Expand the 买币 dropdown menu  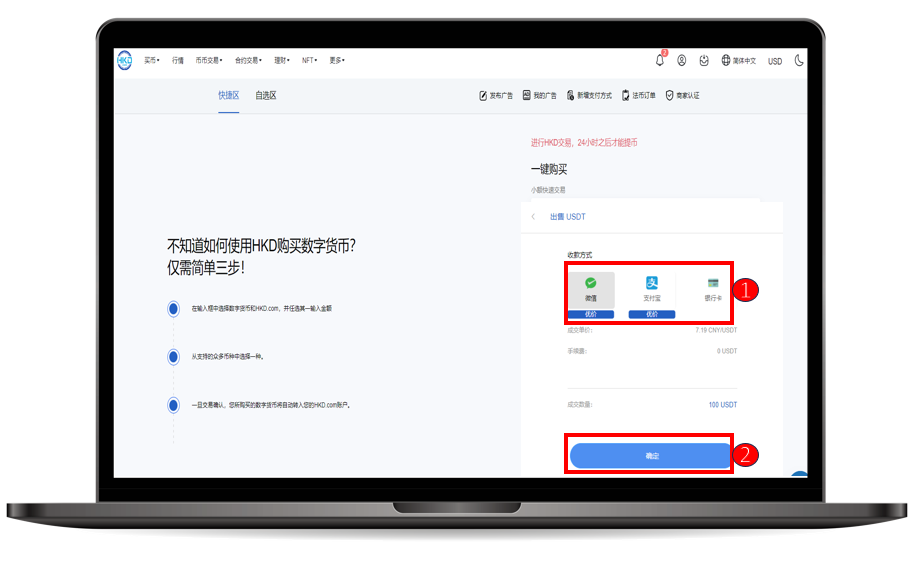click(151, 60)
